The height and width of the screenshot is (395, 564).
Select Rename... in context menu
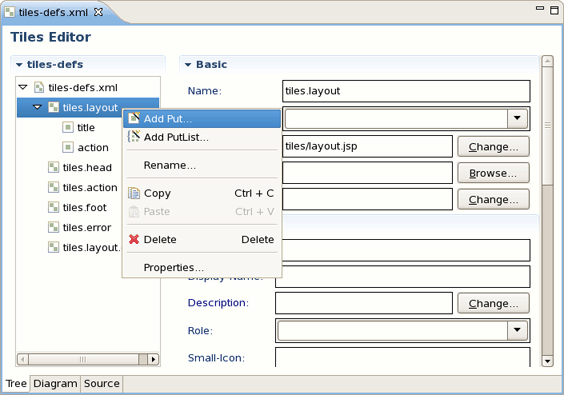(202, 165)
